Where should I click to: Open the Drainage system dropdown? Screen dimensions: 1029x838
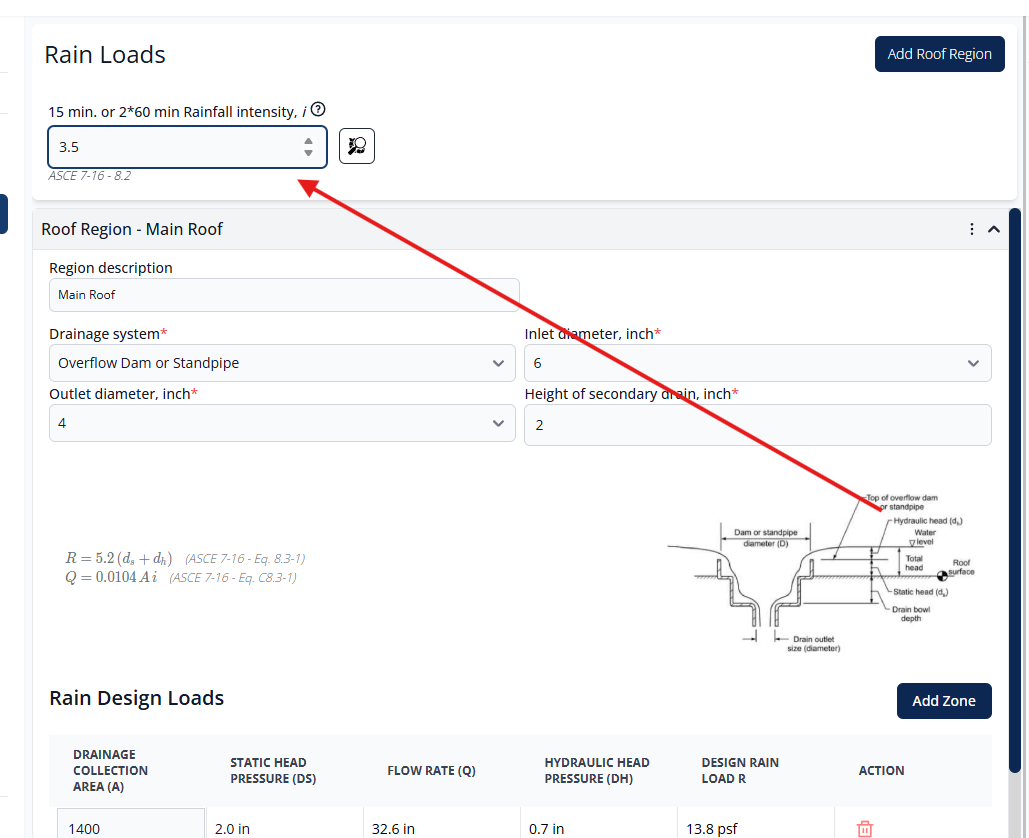[x=282, y=363]
